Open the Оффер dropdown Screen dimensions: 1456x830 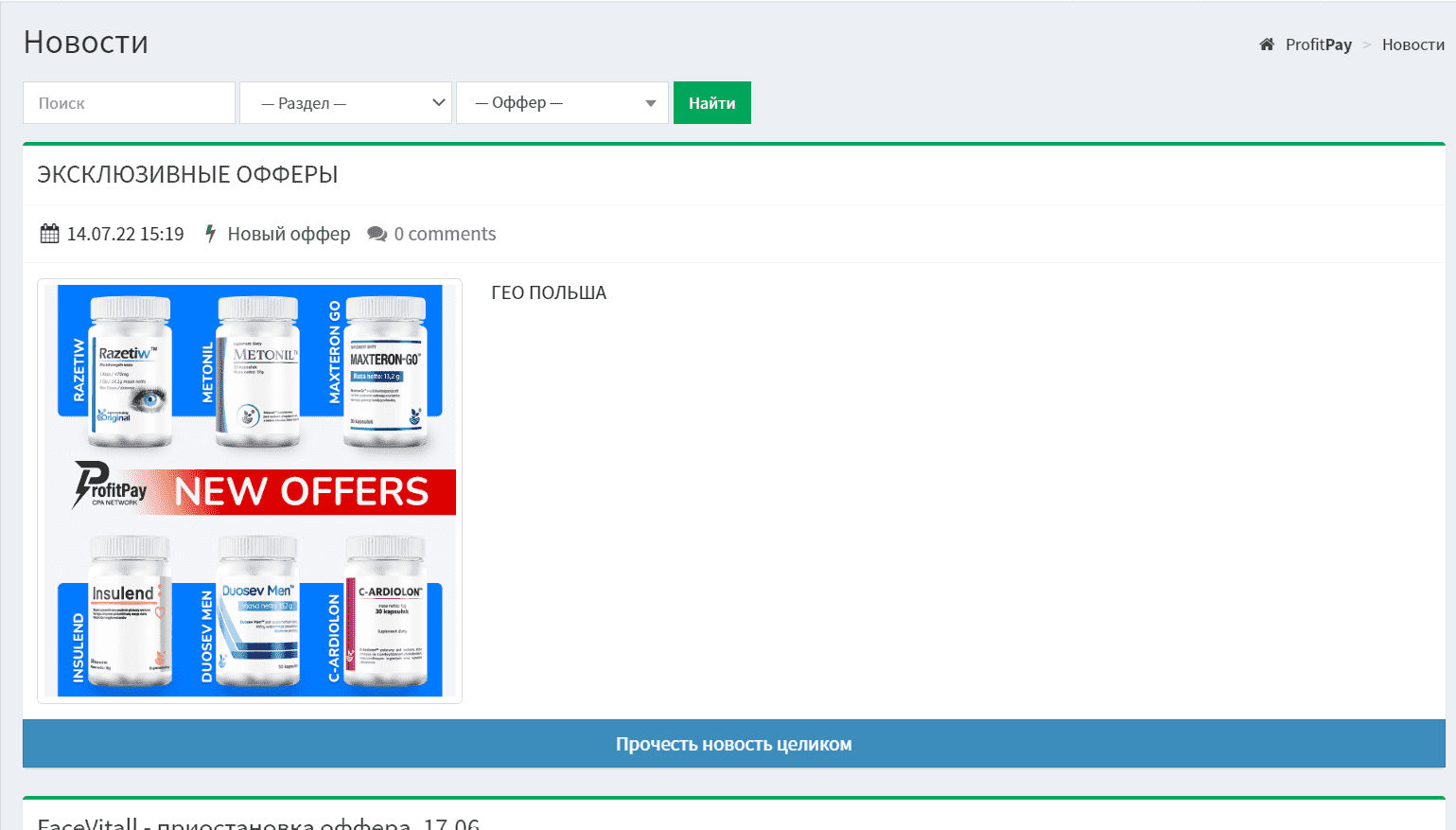[562, 102]
